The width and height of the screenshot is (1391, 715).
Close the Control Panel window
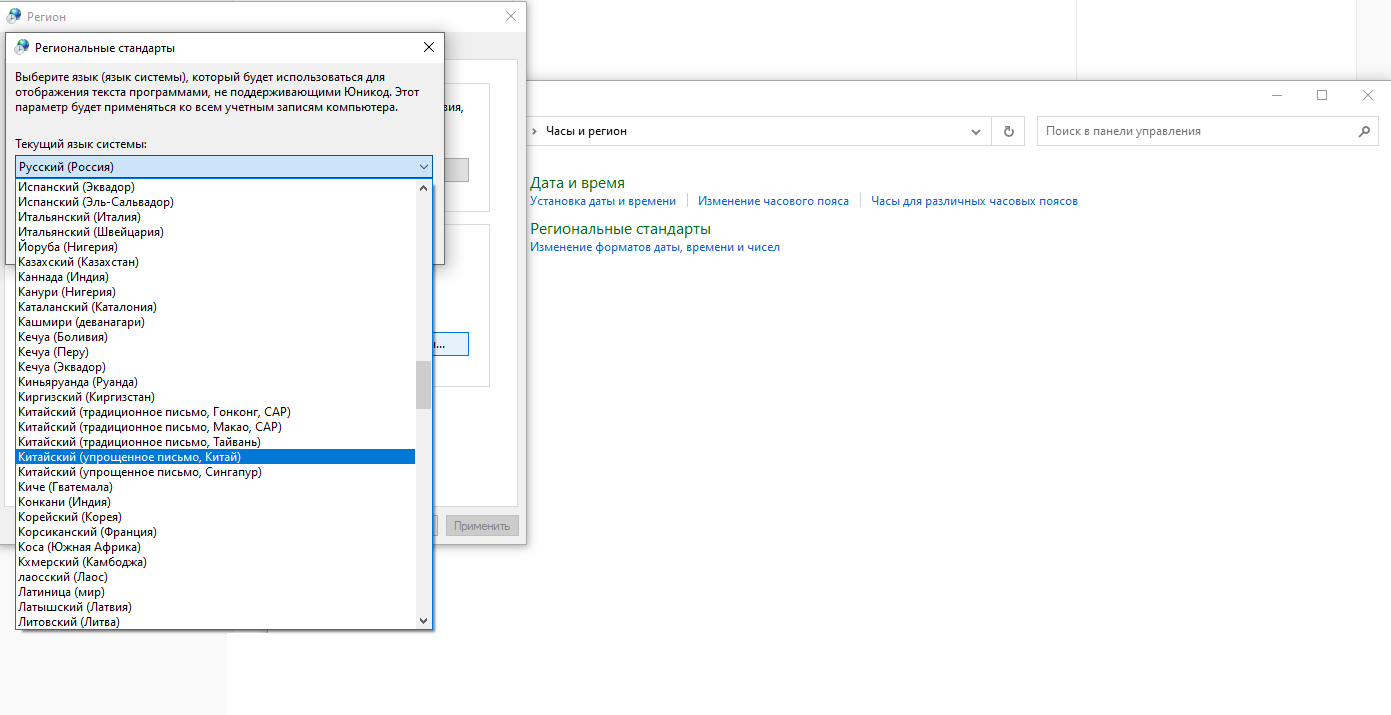(x=1367, y=95)
